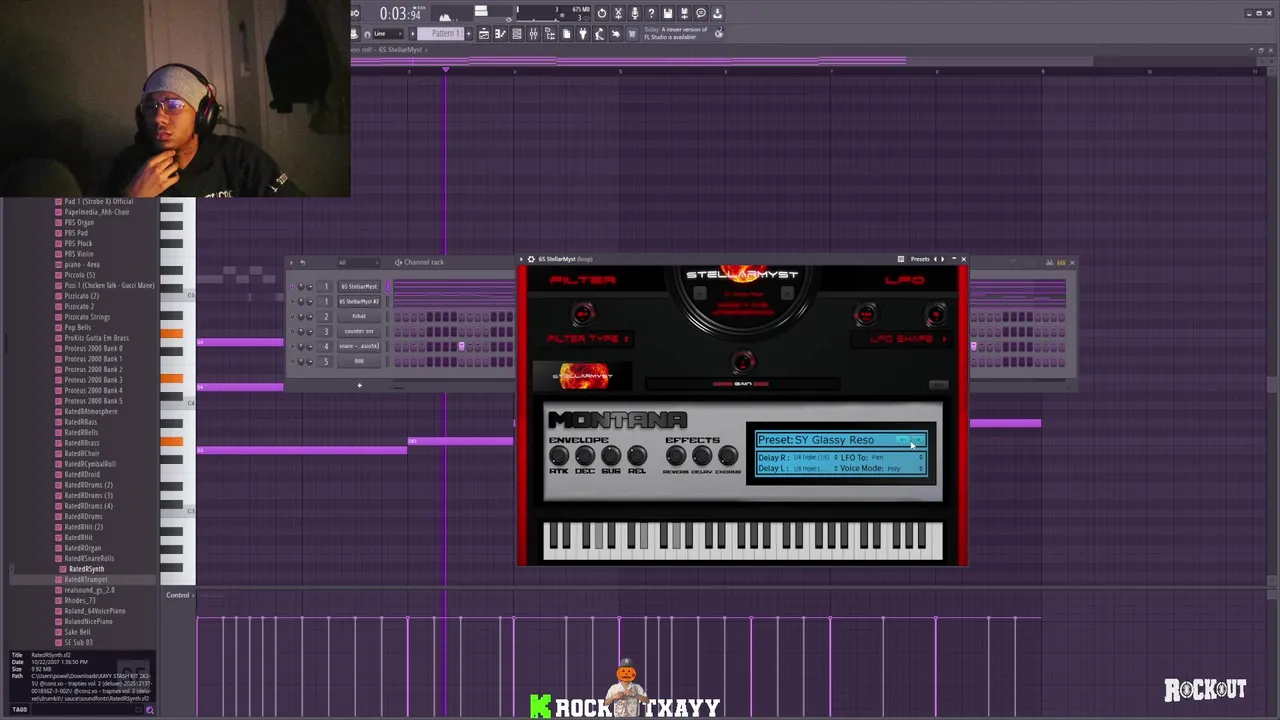Open the playlist view icon
This screenshot has height=720, width=1280.
[484, 34]
